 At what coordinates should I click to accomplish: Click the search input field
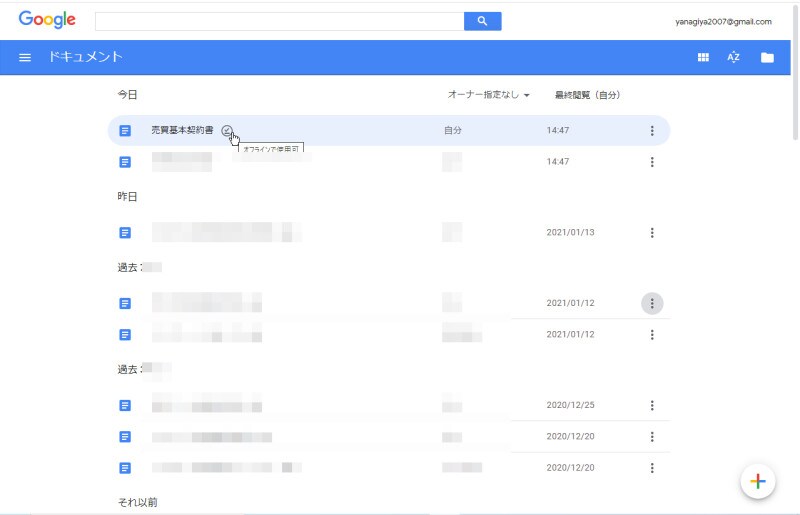(279, 21)
